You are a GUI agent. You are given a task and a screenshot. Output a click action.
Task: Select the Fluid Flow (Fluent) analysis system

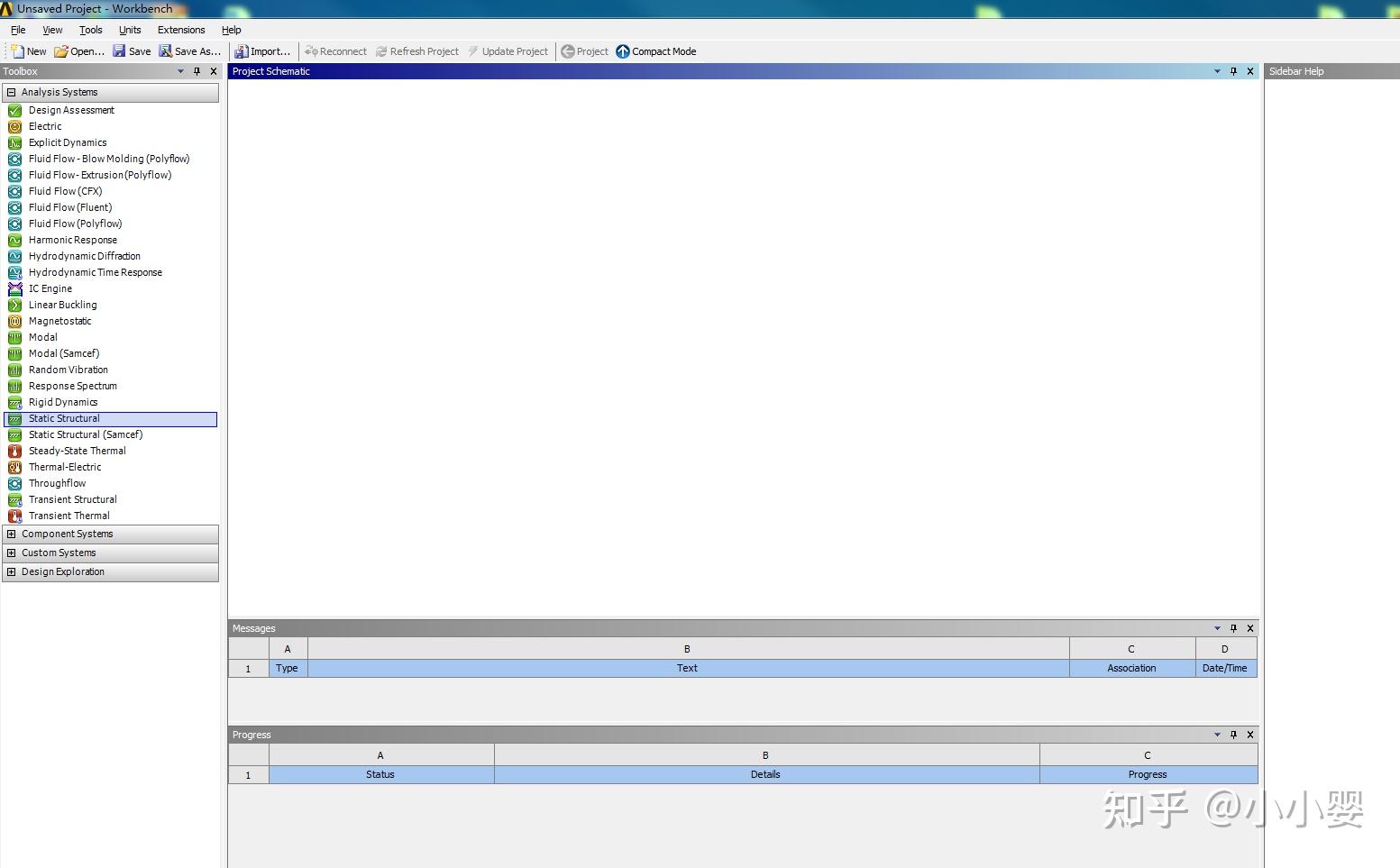pyautogui.click(x=70, y=207)
